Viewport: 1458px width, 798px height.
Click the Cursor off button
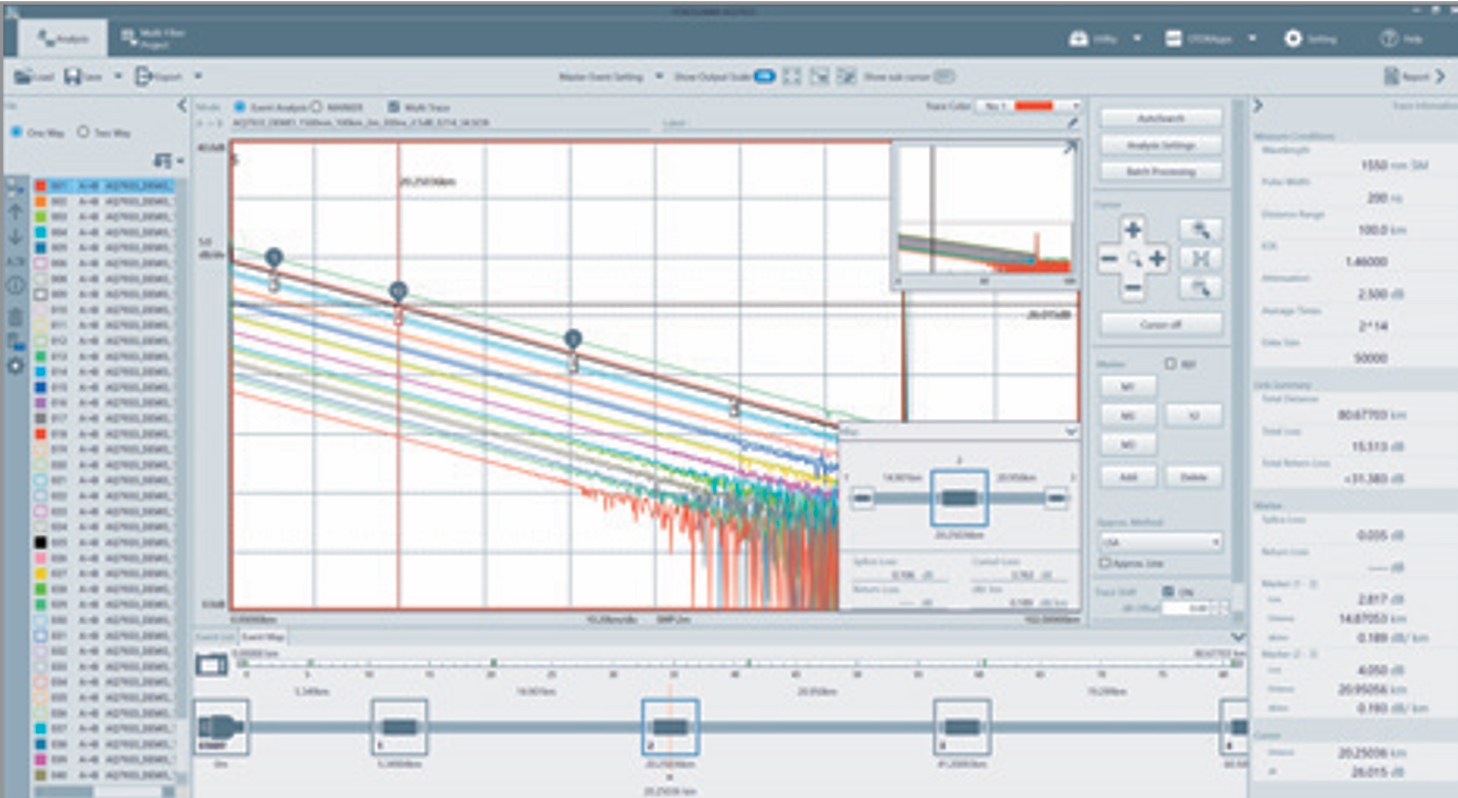(1161, 324)
